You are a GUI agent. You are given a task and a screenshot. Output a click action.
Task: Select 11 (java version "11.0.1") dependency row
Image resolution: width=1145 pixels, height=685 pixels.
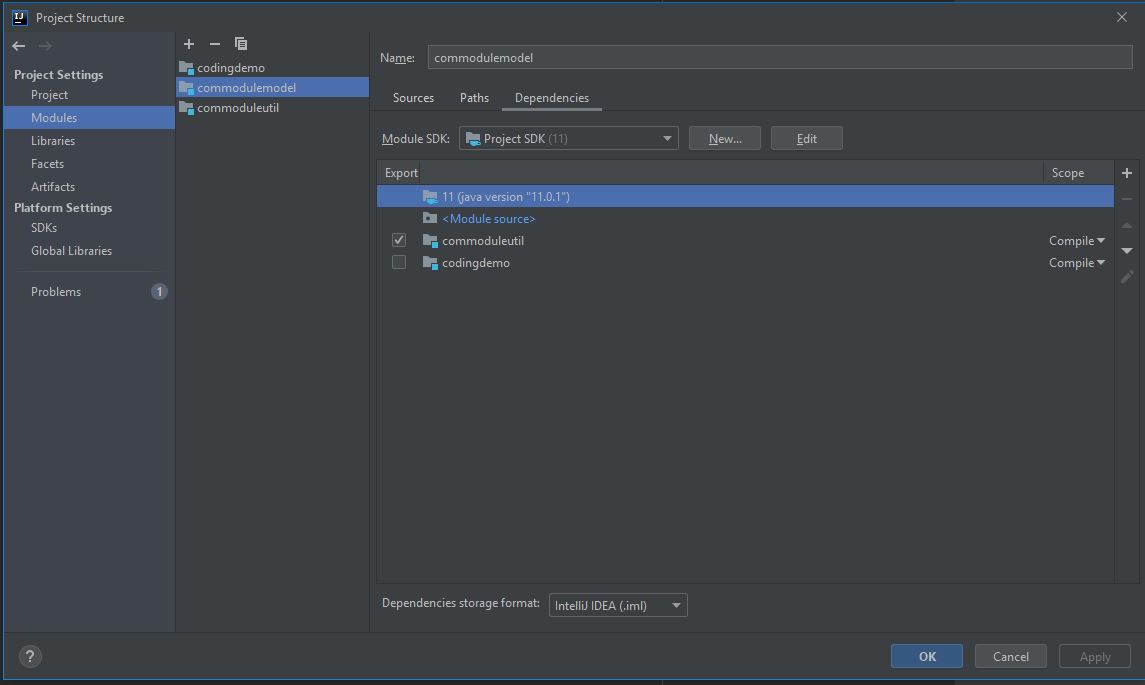click(745, 196)
